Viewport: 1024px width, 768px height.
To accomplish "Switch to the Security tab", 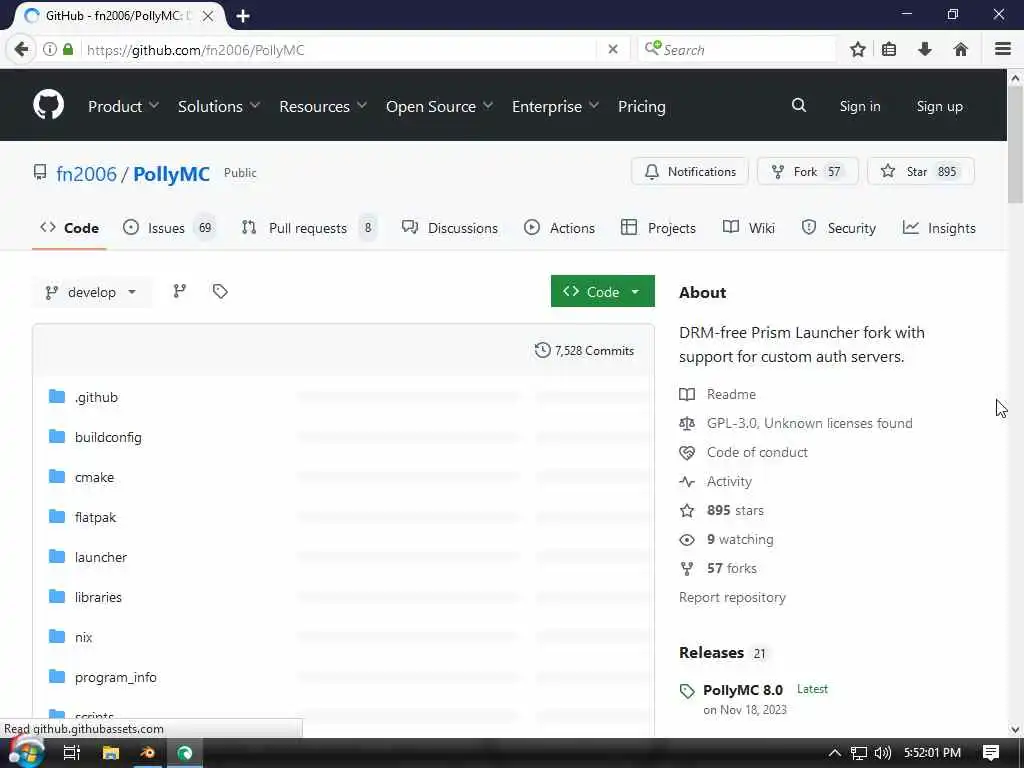I will coord(838,228).
